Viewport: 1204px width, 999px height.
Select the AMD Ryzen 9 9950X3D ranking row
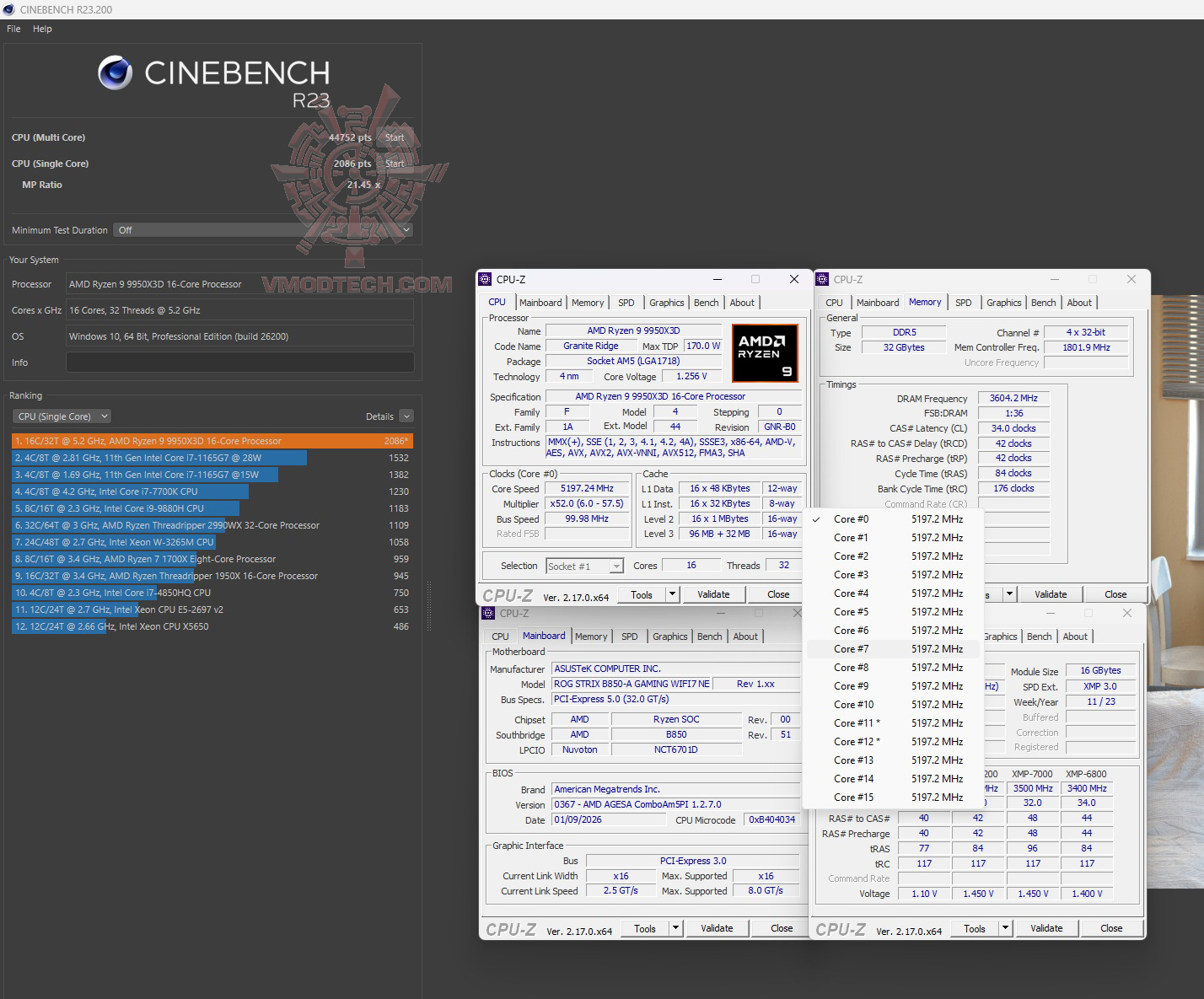[212, 441]
